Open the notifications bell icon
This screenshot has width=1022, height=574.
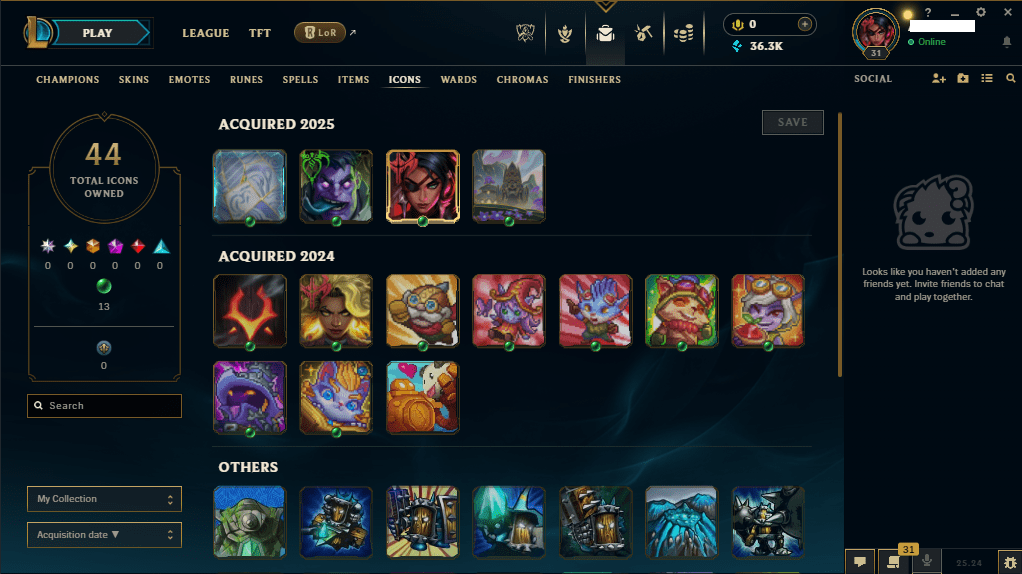1006,42
